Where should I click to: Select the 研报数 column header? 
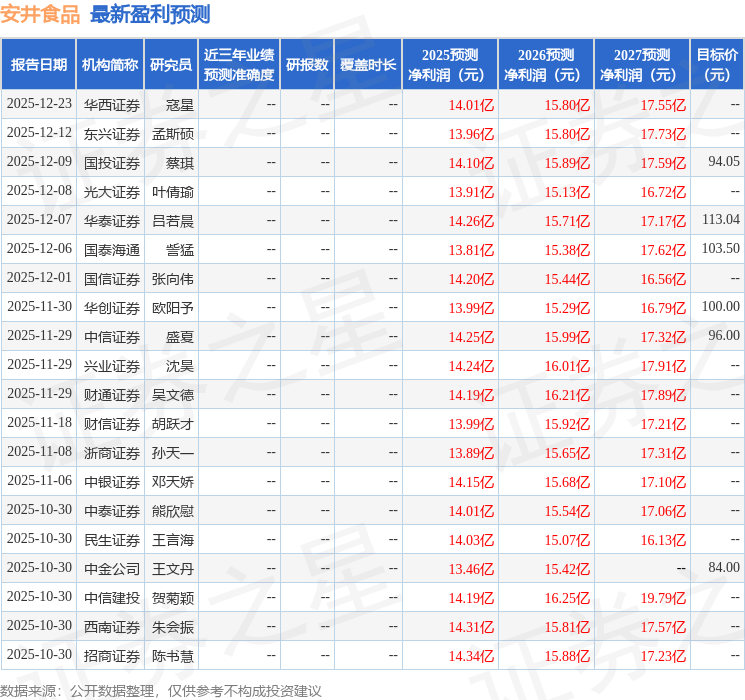click(306, 65)
